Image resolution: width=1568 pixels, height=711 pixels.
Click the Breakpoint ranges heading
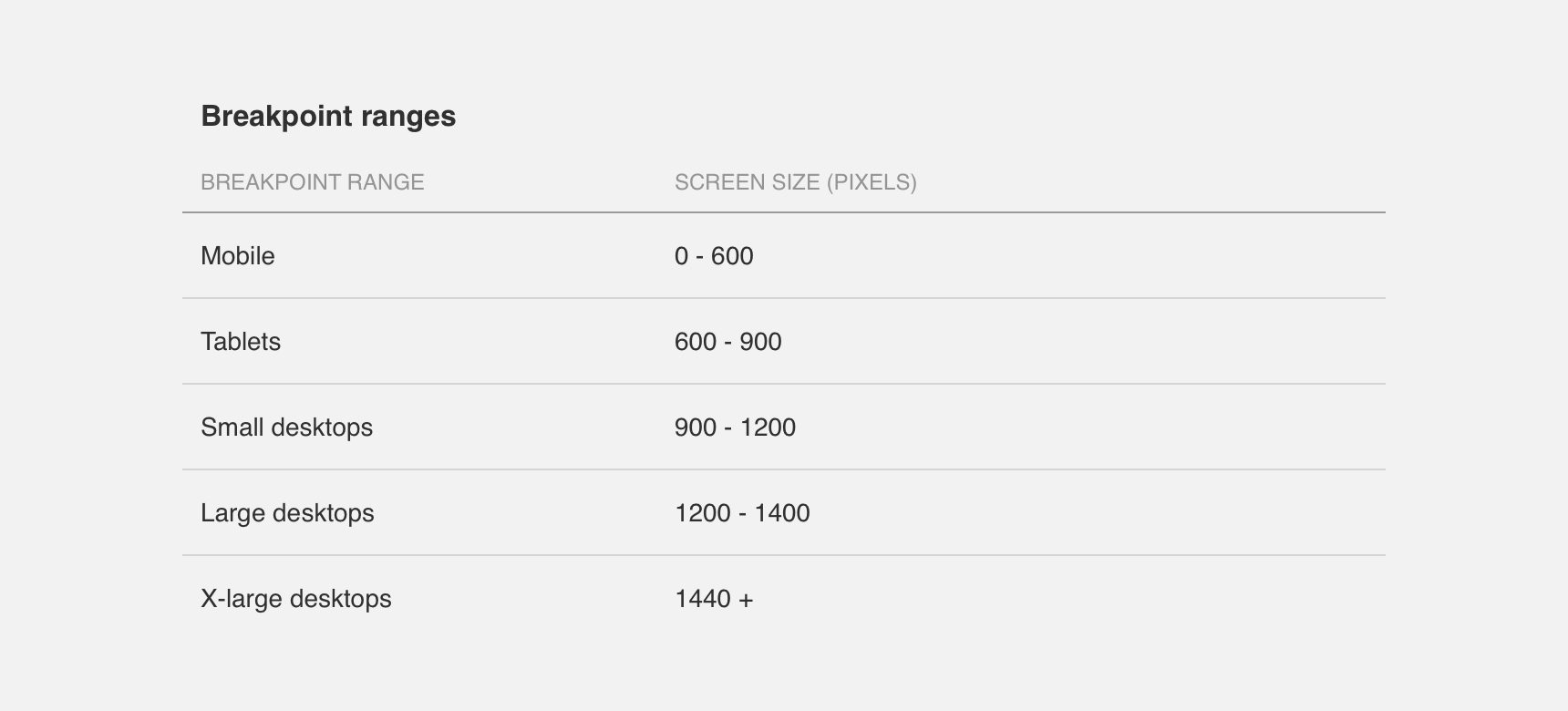328,117
